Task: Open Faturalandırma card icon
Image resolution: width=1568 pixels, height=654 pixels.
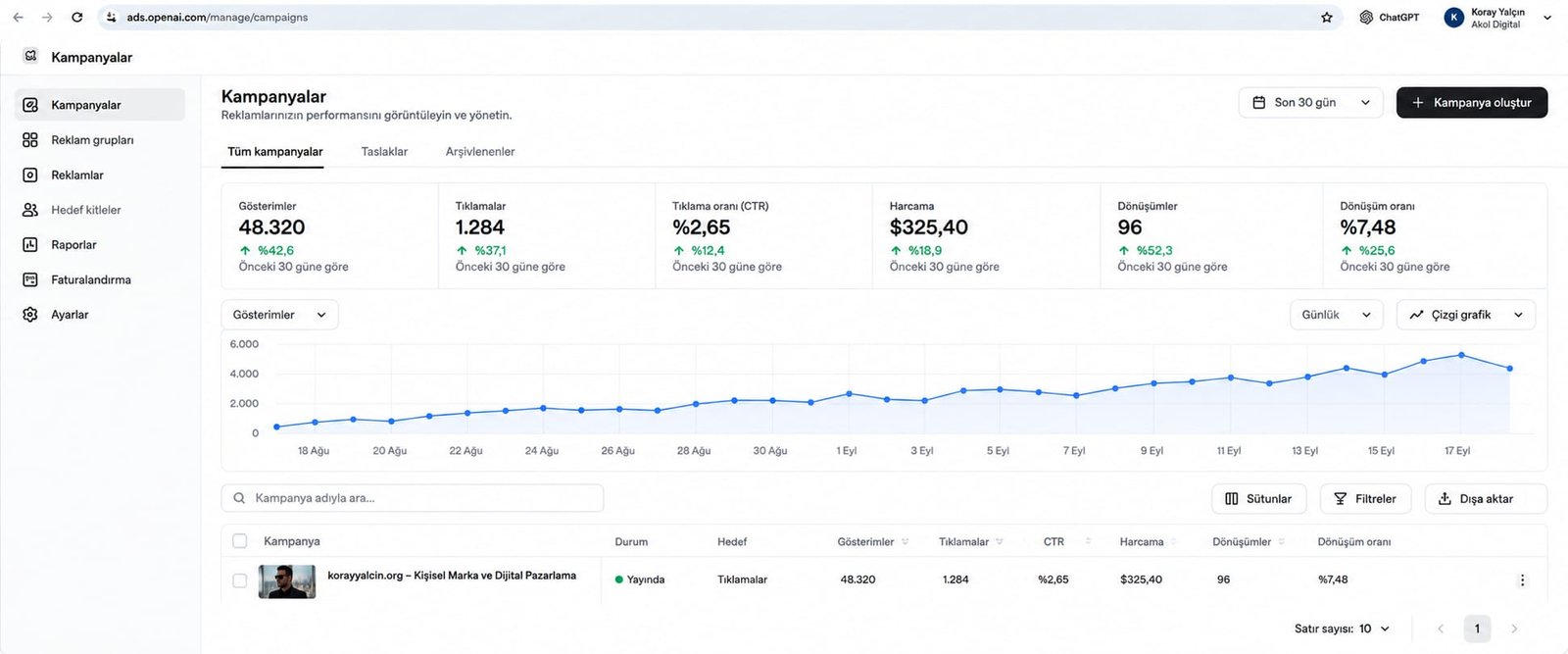Action: [30, 279]
